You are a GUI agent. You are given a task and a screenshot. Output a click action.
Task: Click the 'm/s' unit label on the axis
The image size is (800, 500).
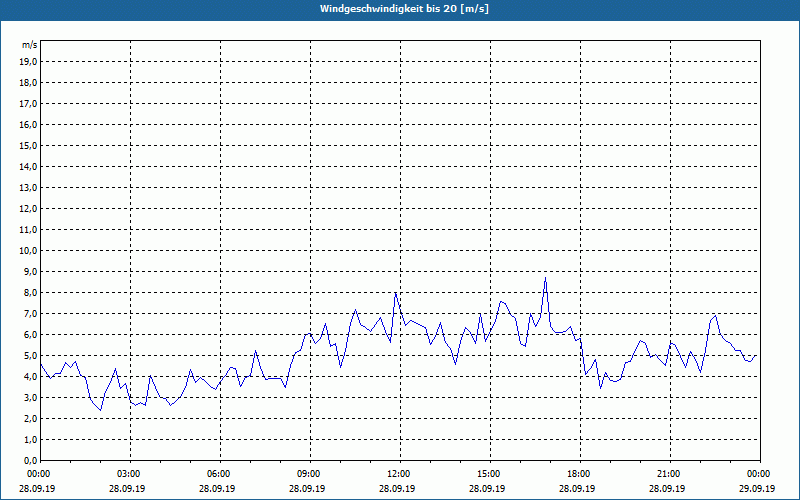30,45
